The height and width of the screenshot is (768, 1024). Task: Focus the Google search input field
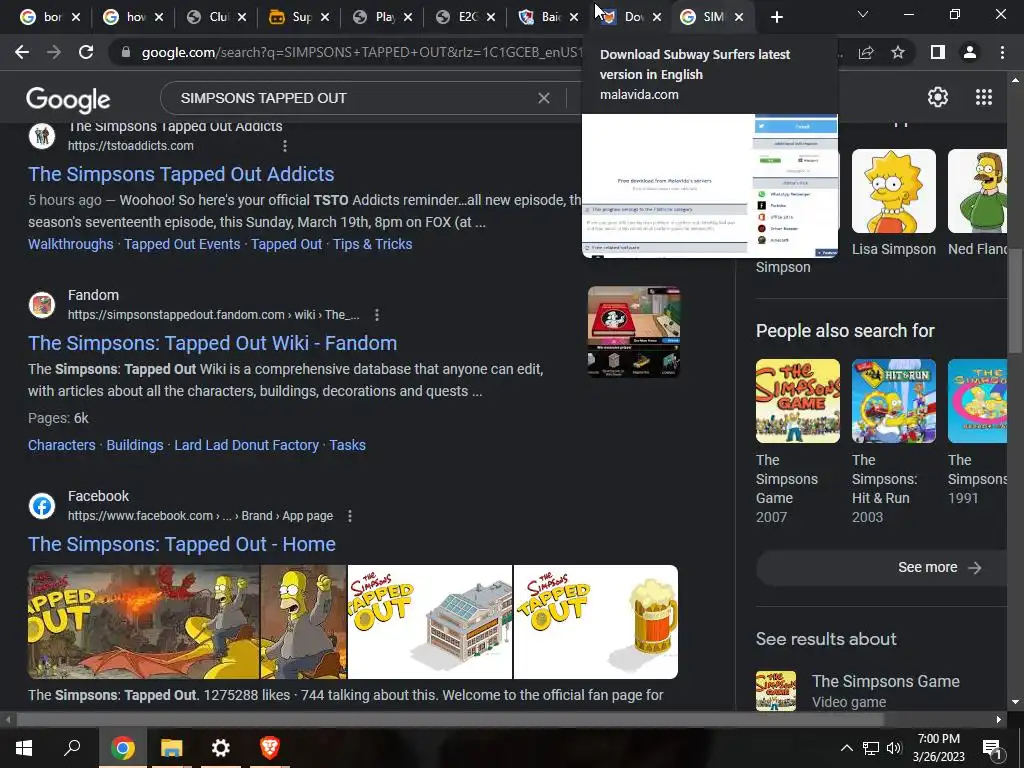(x=353, y=98)
